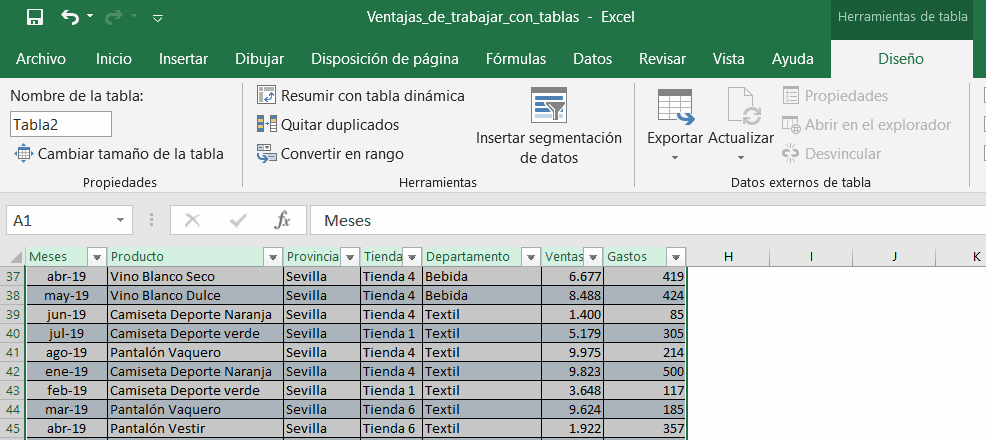Open the Provincia column filter dropdown

tap(349, 256)
